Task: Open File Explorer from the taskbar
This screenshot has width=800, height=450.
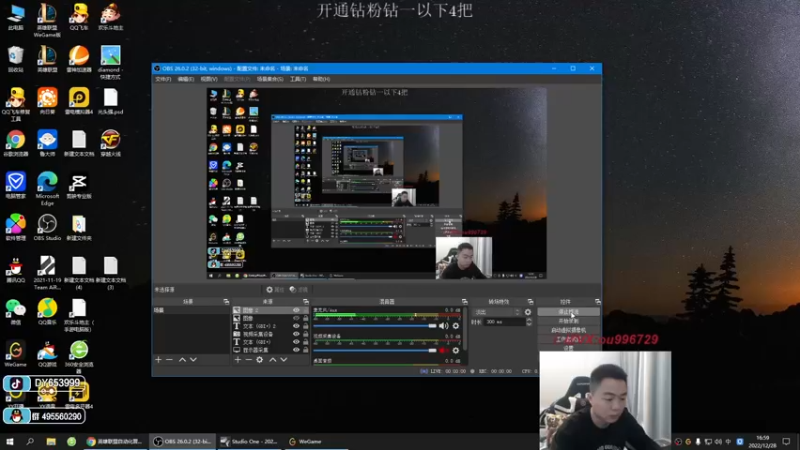Action: (x=51, y=441)
